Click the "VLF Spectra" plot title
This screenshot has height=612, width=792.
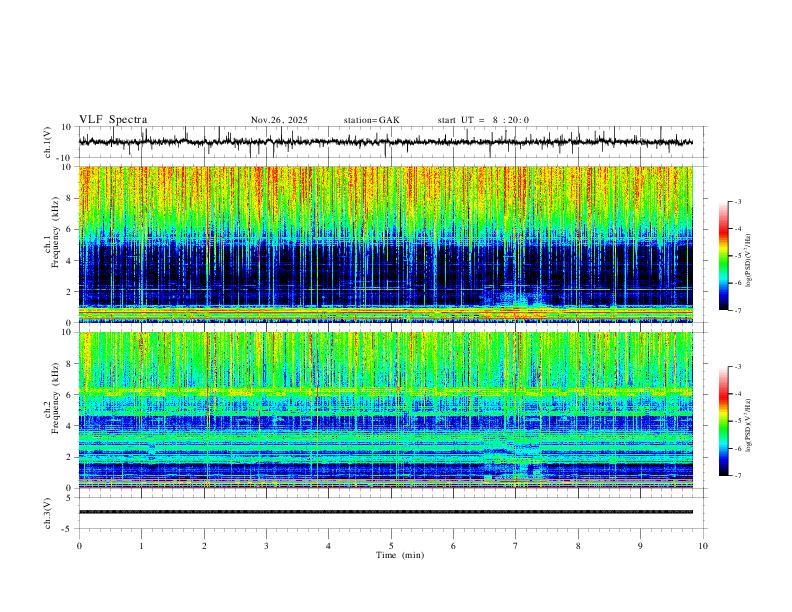[x=113, y=120]
